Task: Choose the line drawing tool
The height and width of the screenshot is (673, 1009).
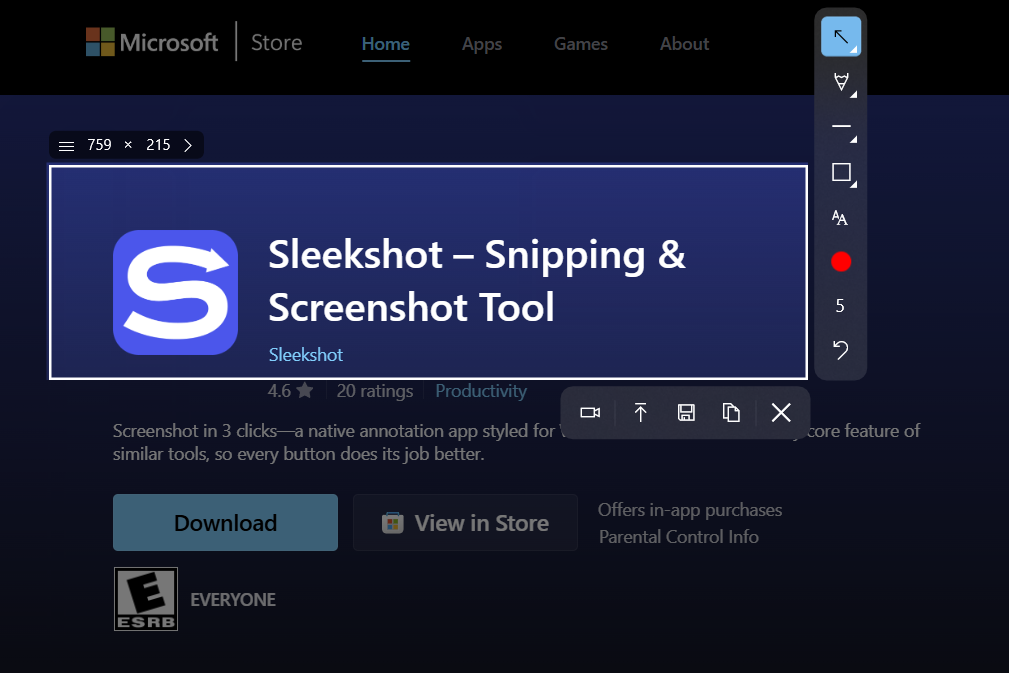Action: pos(840,127)
